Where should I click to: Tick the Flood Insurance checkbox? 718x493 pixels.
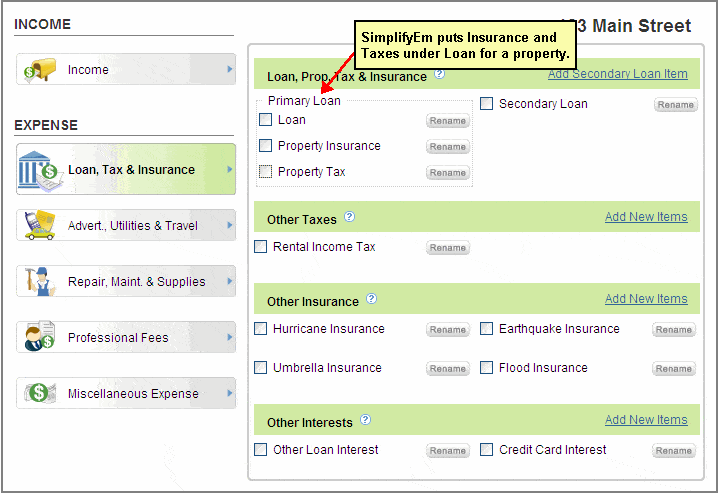(487, 368)
